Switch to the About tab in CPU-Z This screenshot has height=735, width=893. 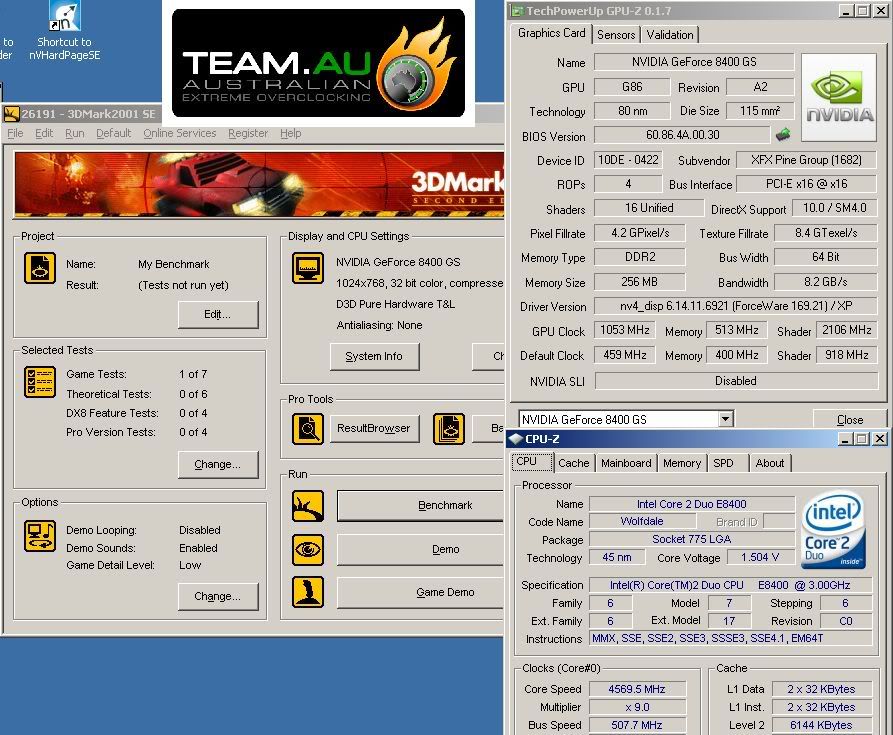(769, 463)
